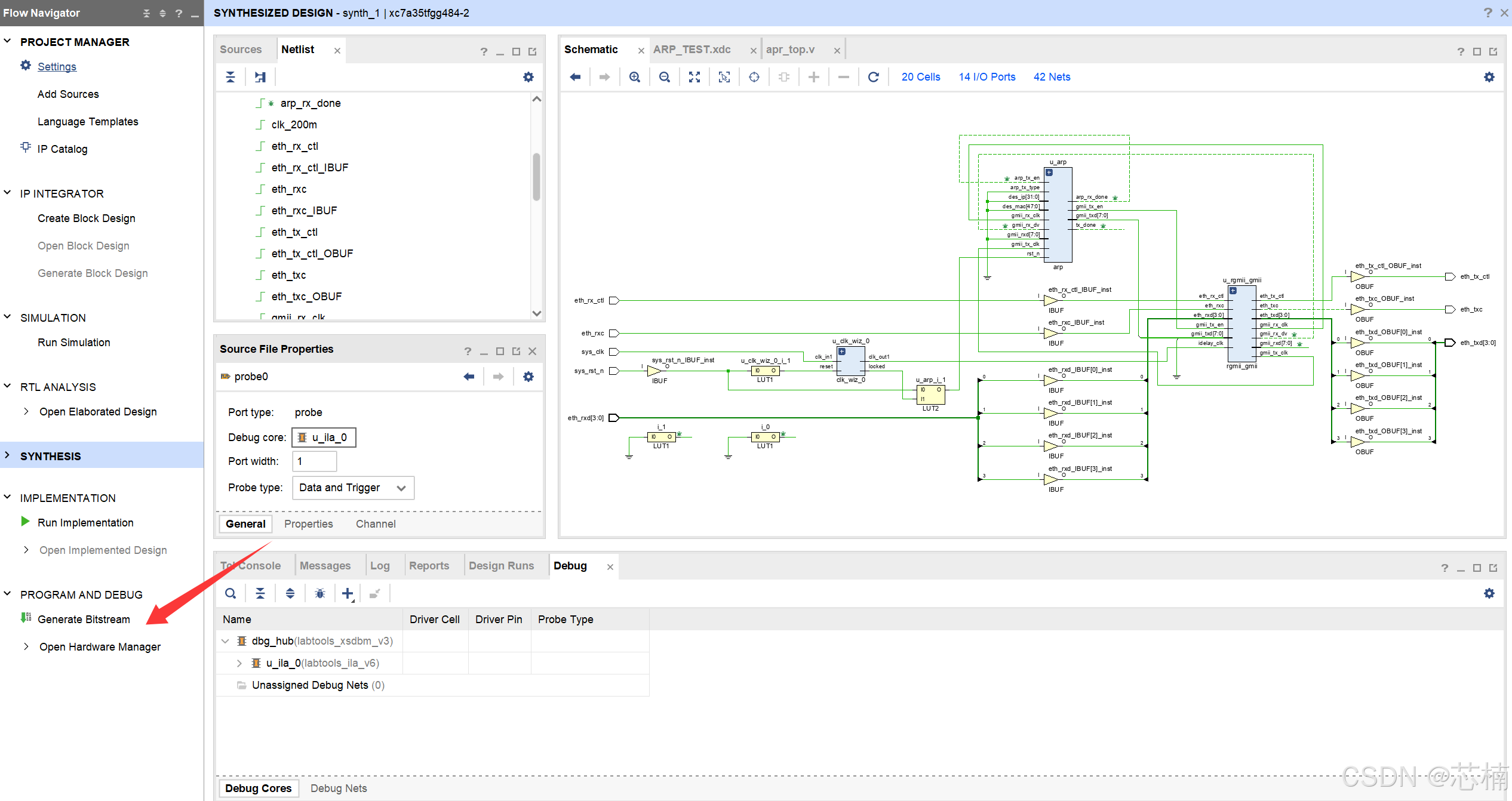This screenshot has width=1512, height=801.
Task: Click the 42 Nets link in Schematic toolbar
Action: pos(1052,76)
